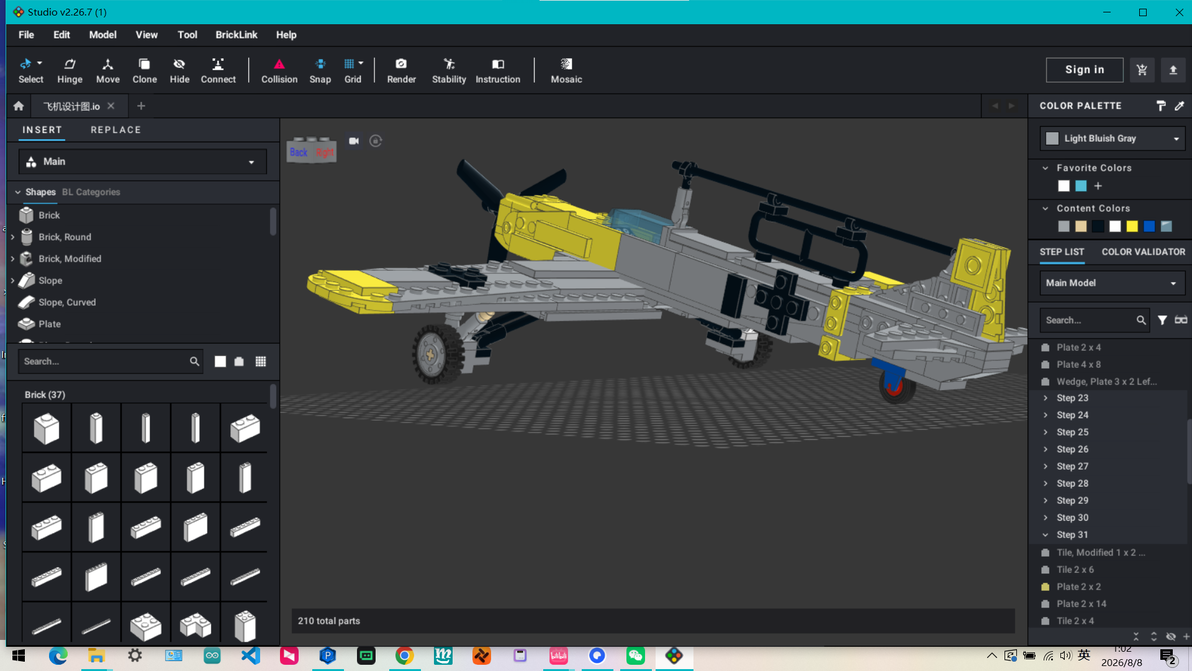Screen dimensions: 1192x671
Task: Expand the Brick, Modified category
Action: pos(12,259)
